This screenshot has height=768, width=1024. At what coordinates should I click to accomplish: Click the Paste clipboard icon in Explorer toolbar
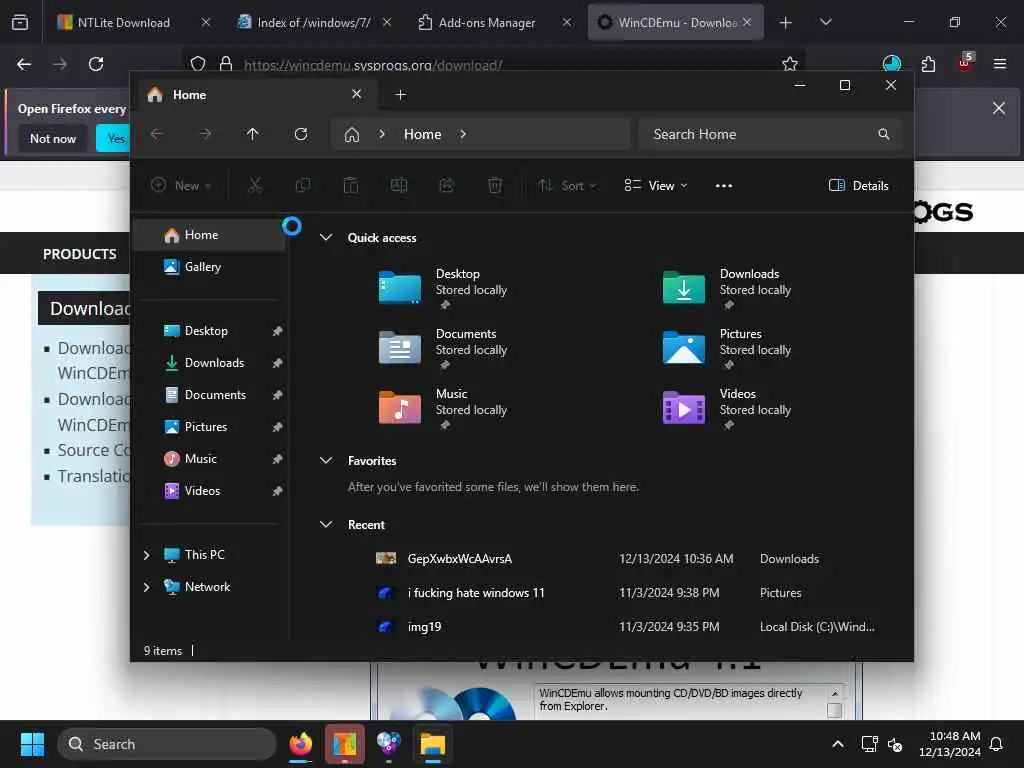[x=351, y=185]
